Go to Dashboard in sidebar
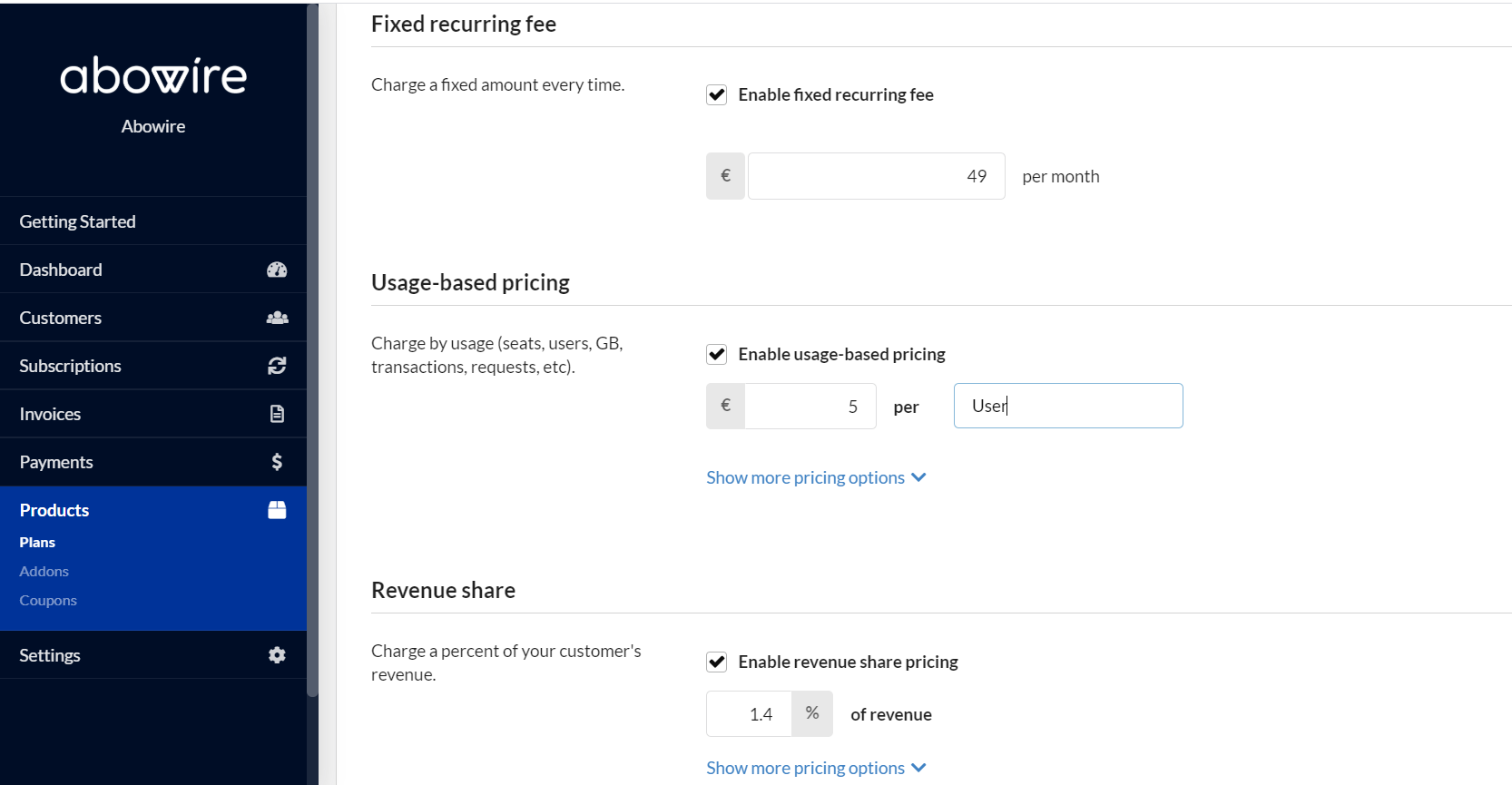 click(x=153, y=270)
